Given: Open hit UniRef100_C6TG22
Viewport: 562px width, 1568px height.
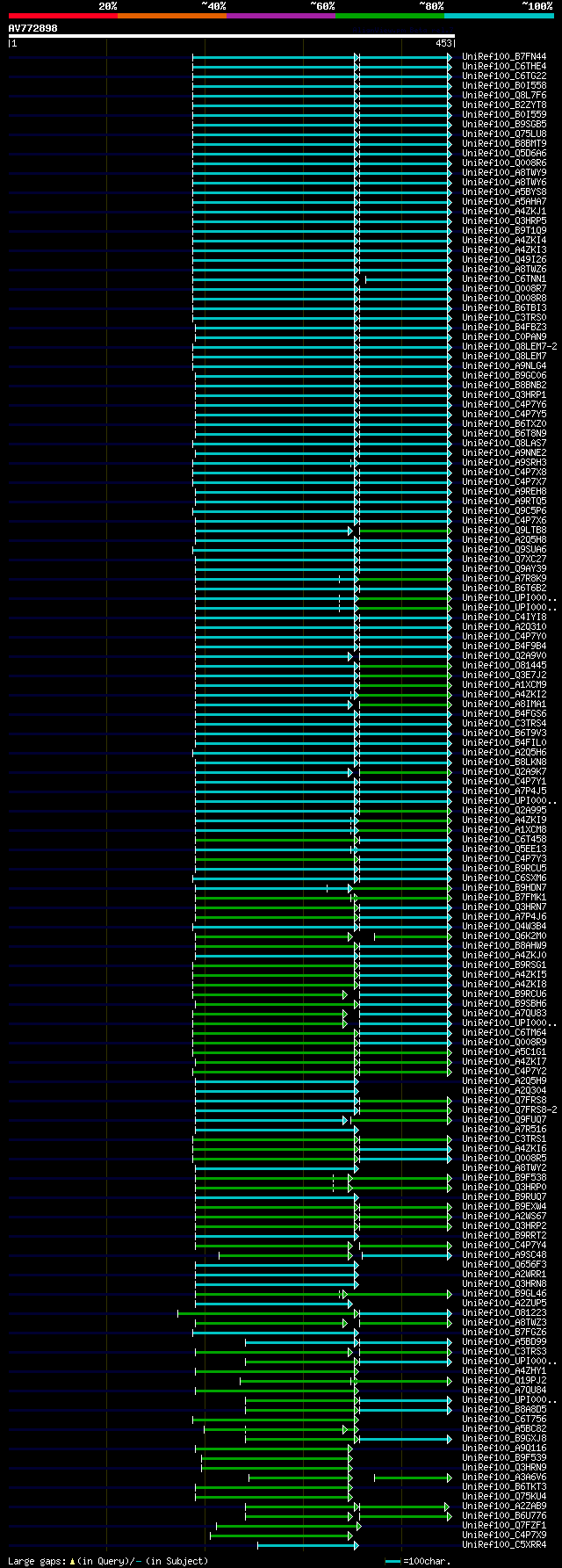Looking at the screenshot, I should (504, 76).
